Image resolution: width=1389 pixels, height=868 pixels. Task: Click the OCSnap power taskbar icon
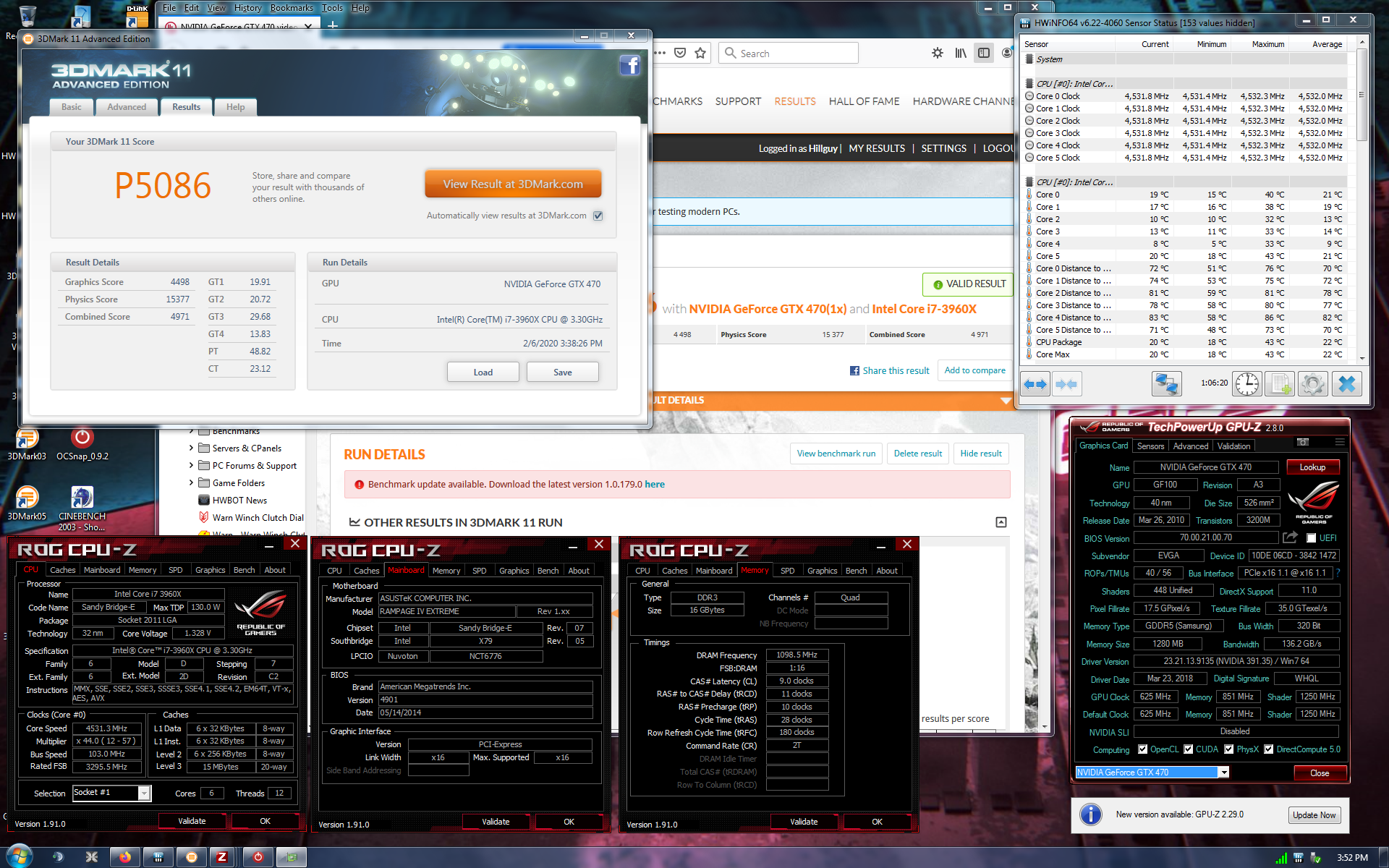(x=258, y=857)
